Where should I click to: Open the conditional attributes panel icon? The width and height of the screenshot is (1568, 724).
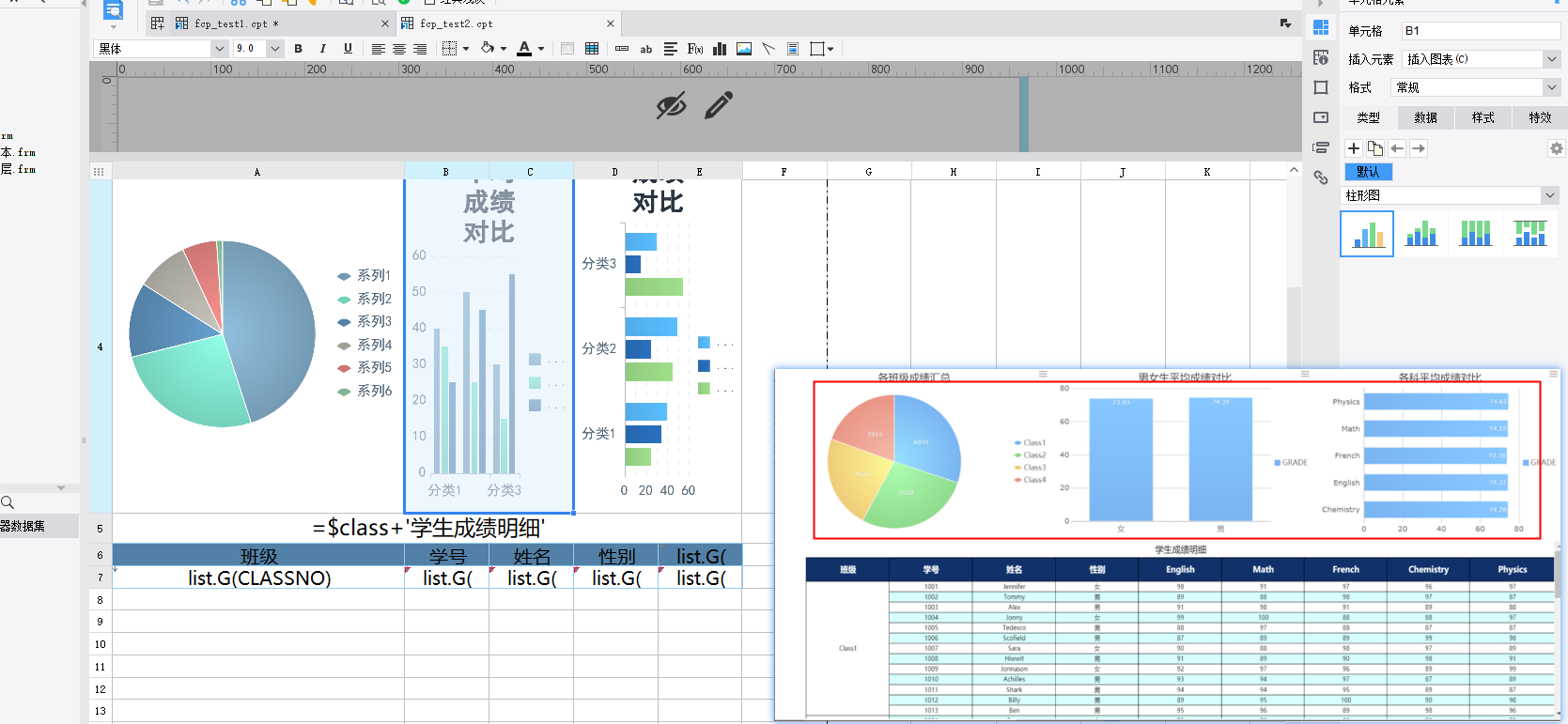pyautogui.click(x=1321, y=147)
